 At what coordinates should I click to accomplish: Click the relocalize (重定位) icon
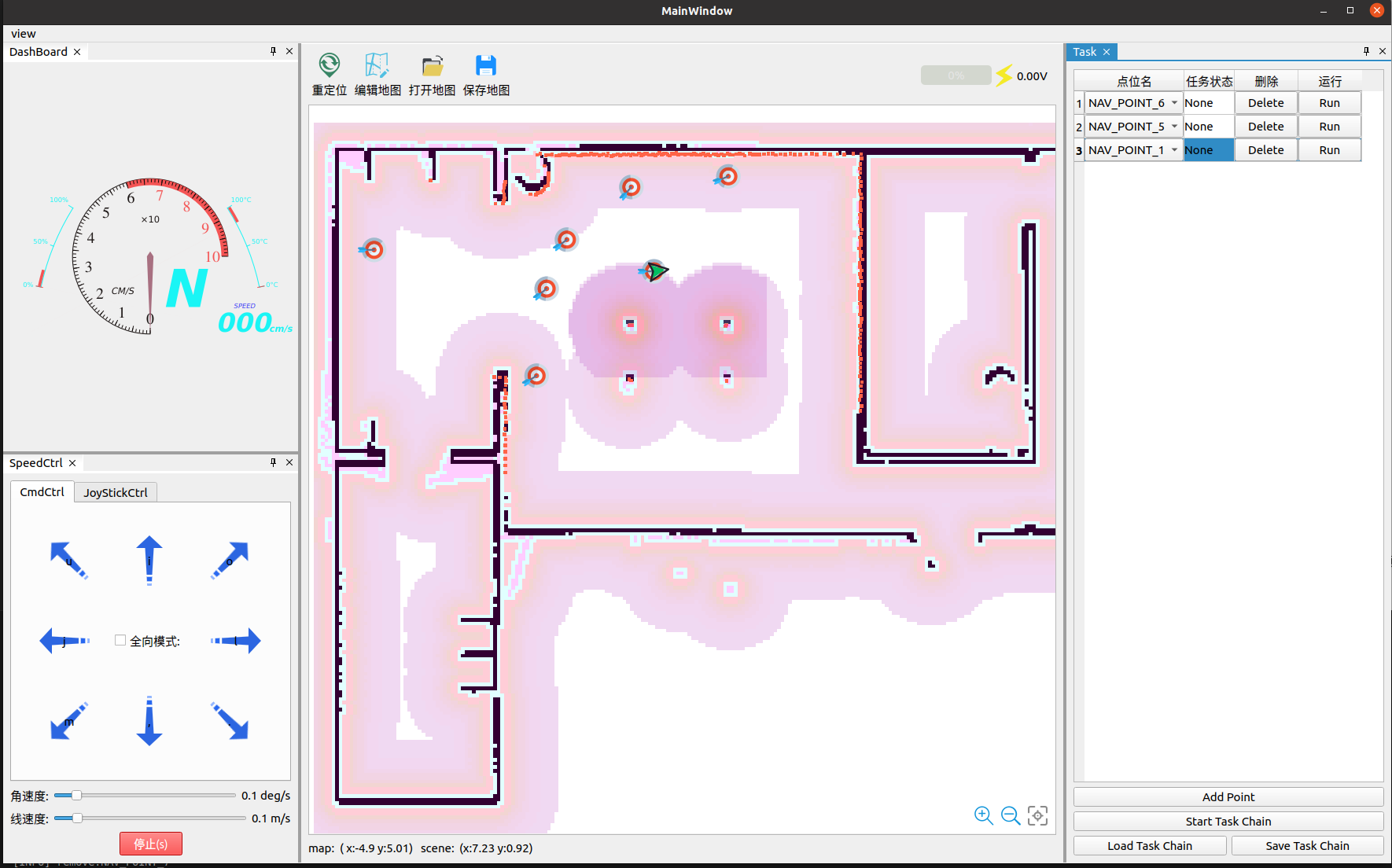click(329, 65)
